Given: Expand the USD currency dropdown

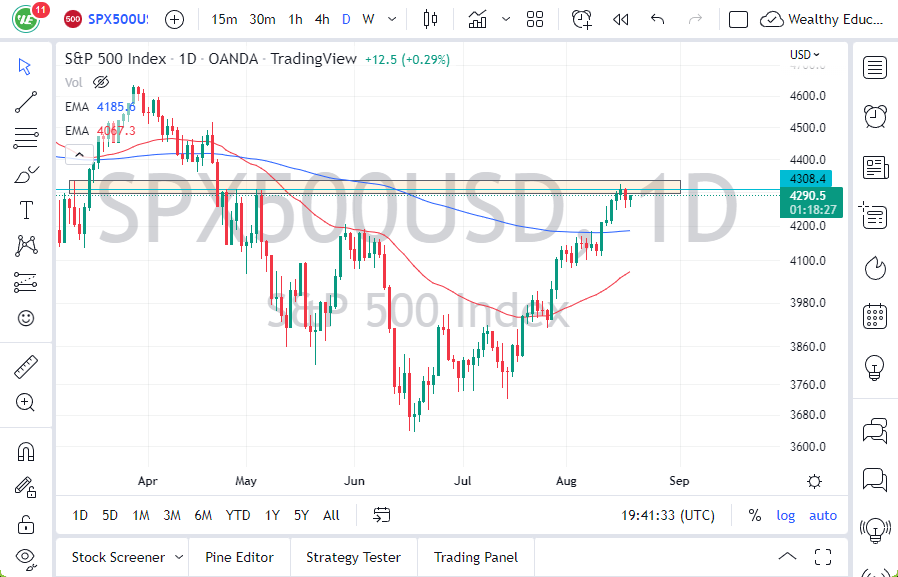Looking at the screenshot, I should coord(805,55).
